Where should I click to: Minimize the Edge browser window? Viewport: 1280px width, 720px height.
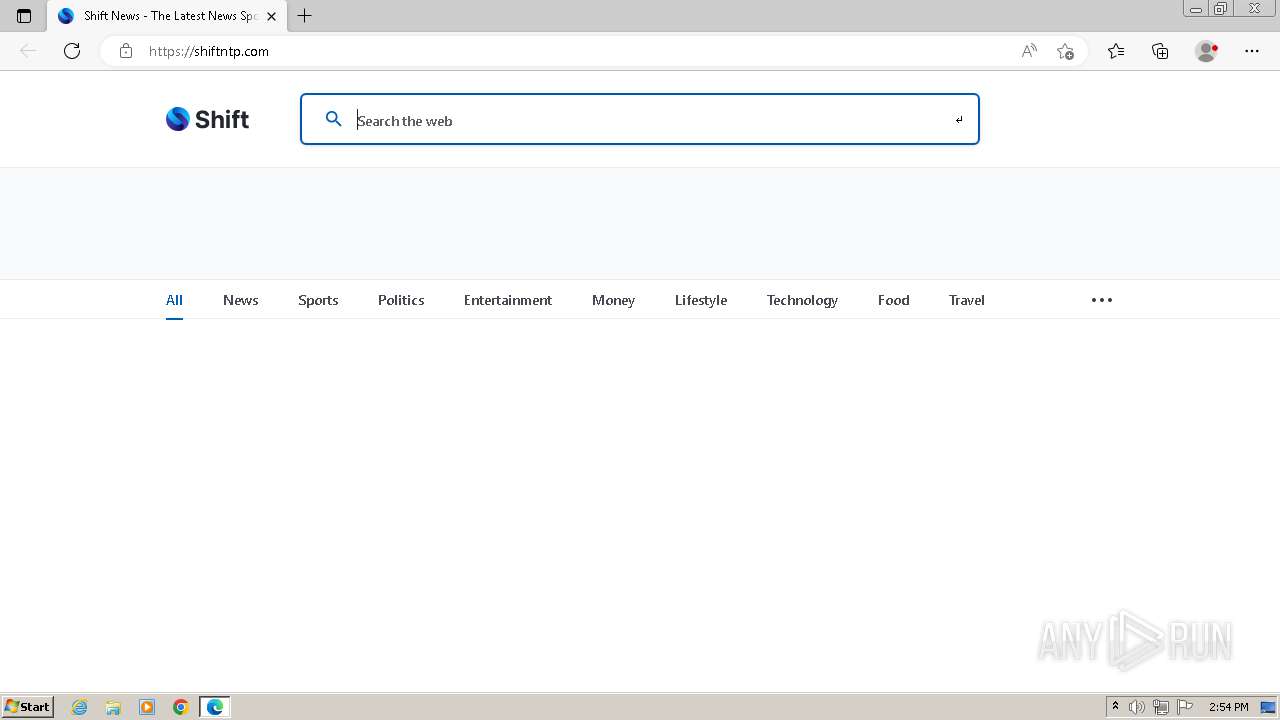click(x=1196, y=9)
